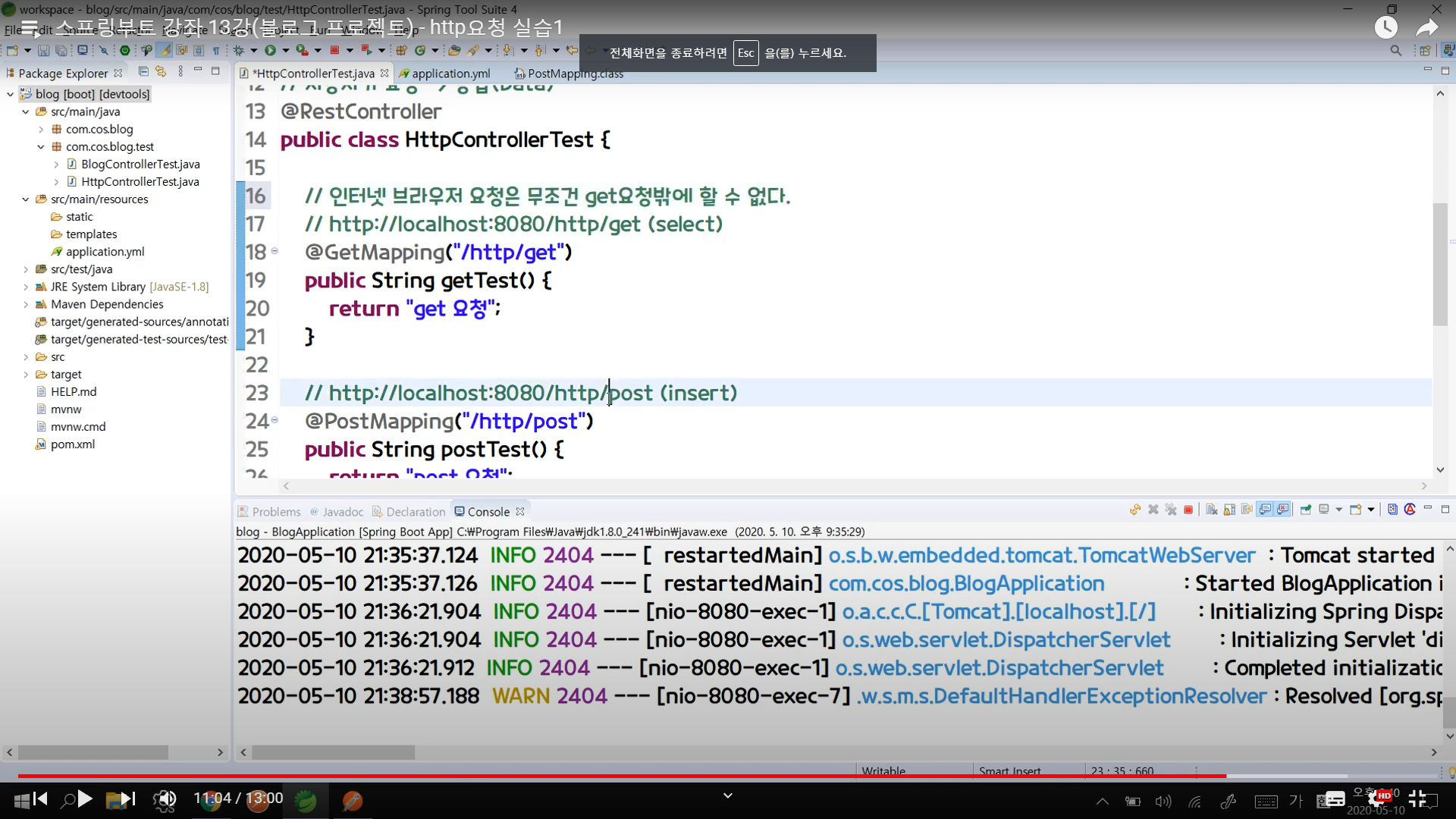Screen dimensions: 1456x819
Task: Toggle the Mark Occurrences highlighter icon
Action: (165, 51)
